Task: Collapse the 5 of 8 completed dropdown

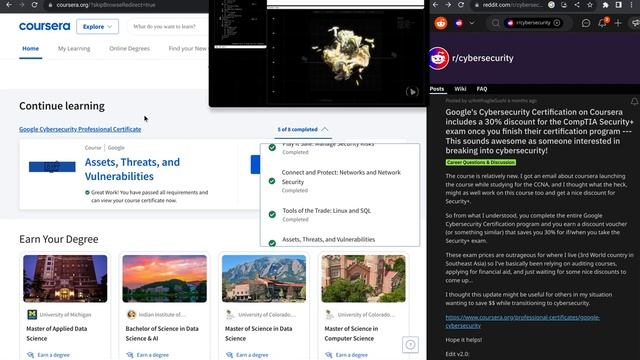Action: click(302, 129)
